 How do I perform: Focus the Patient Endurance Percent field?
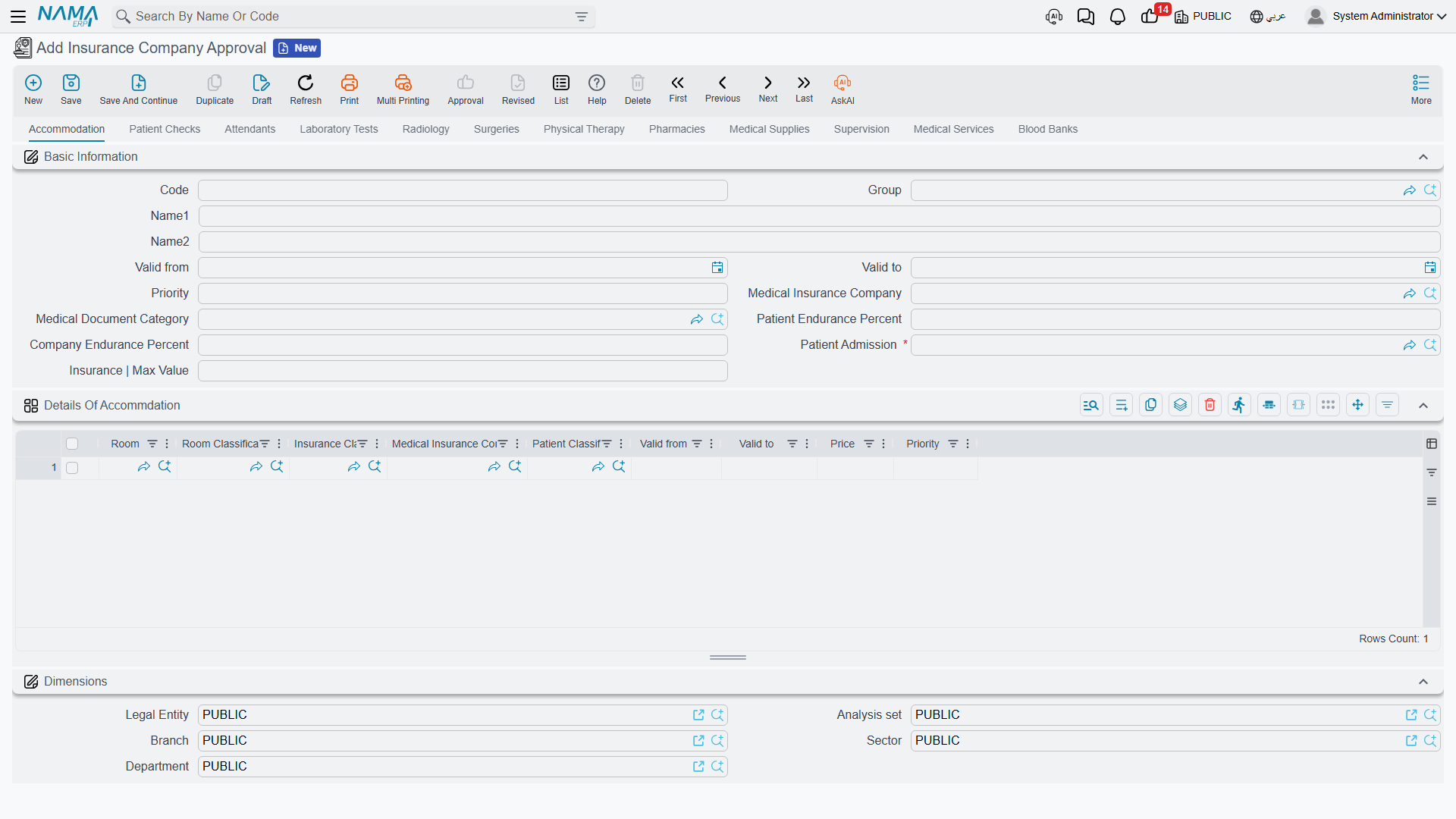[1175, 319]
